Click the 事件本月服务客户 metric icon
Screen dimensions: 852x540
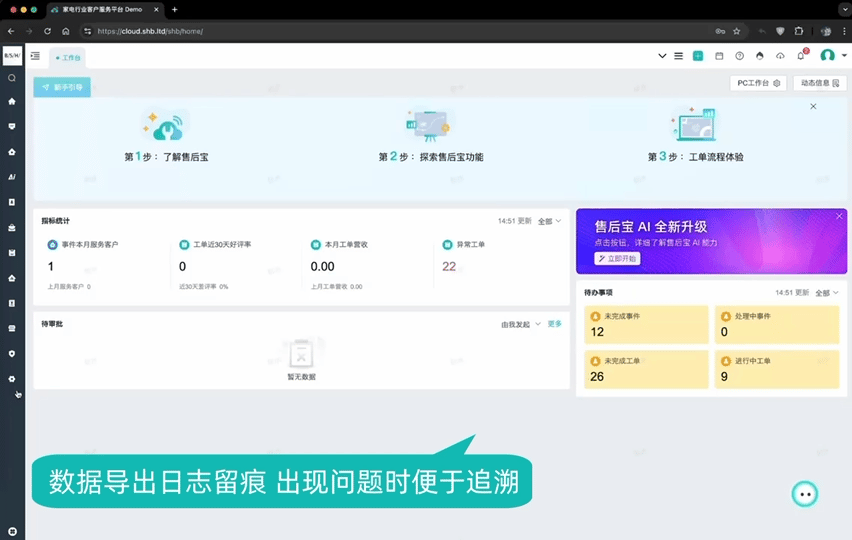click(x=52, y=245)
